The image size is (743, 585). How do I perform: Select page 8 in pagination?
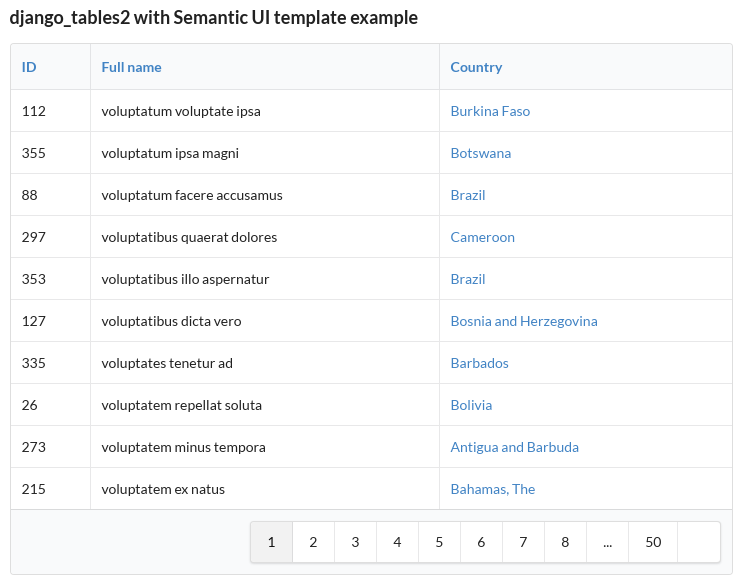pyautogui.click(x=565, y=542)
